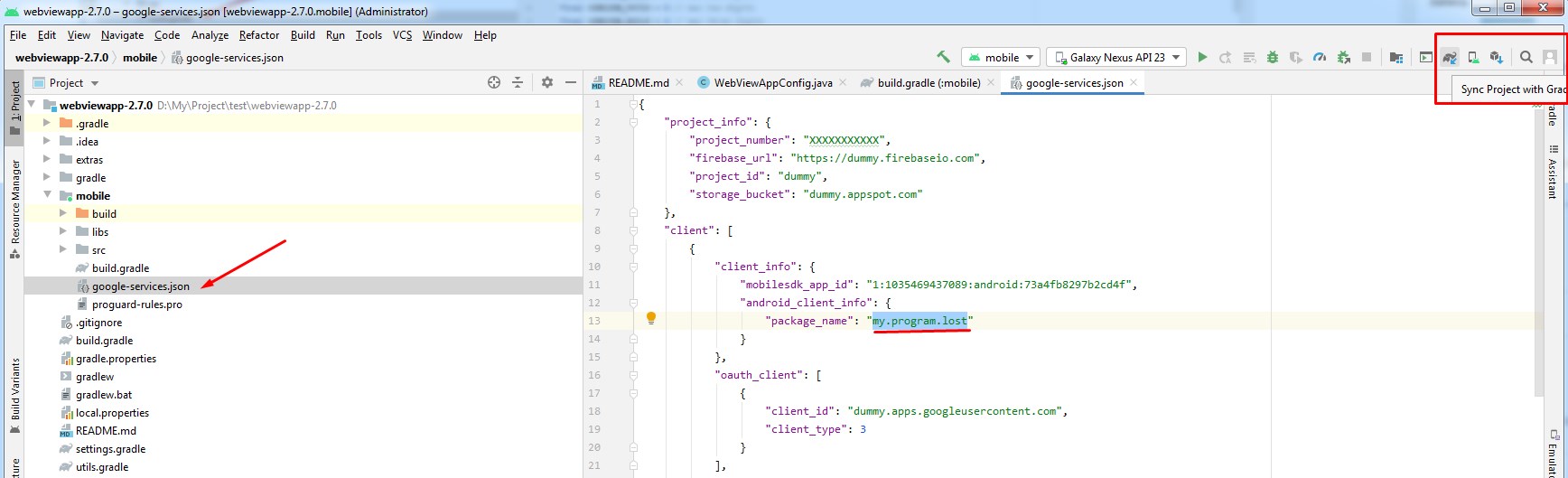Screen dimensions: 1568x478
Task: Open the File menu
Action: click(18, 35)
